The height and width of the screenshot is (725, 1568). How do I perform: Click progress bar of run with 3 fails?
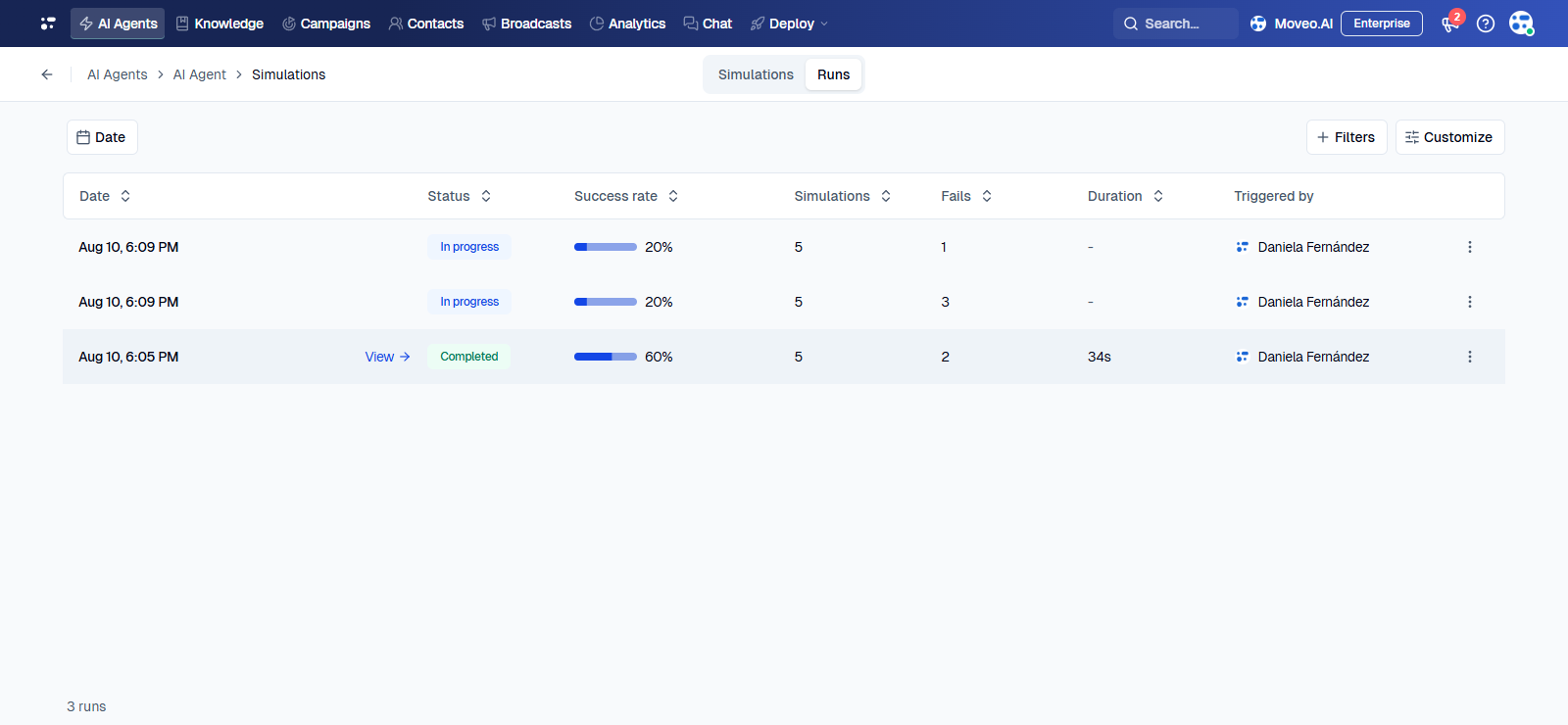(606, 302)
